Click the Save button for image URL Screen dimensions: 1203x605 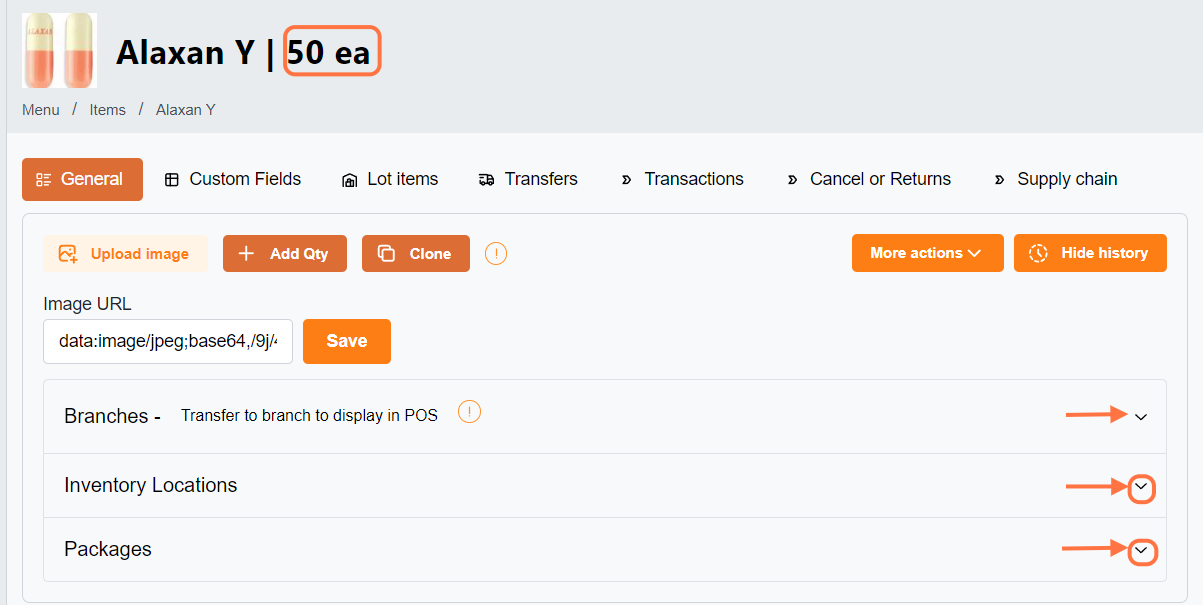click(x=347, y=341)
